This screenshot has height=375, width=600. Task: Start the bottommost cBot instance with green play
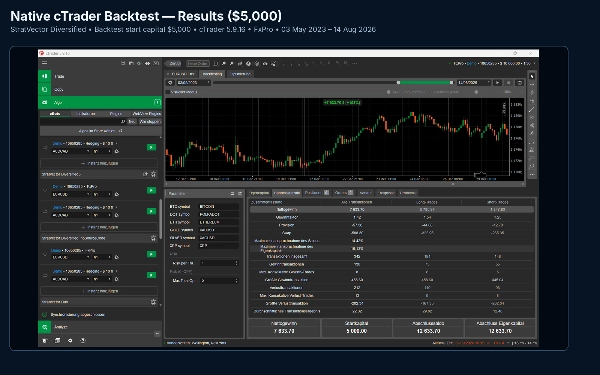[152, 275]
